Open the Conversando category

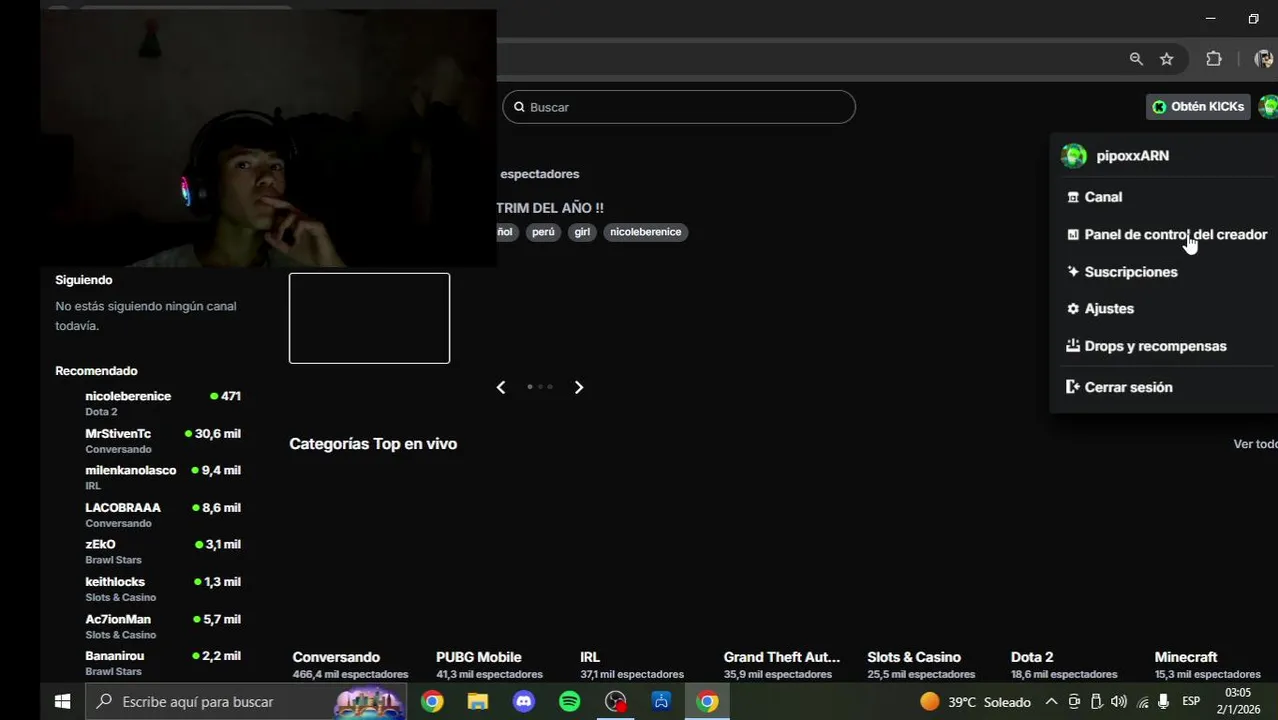[x=336, y=657]
